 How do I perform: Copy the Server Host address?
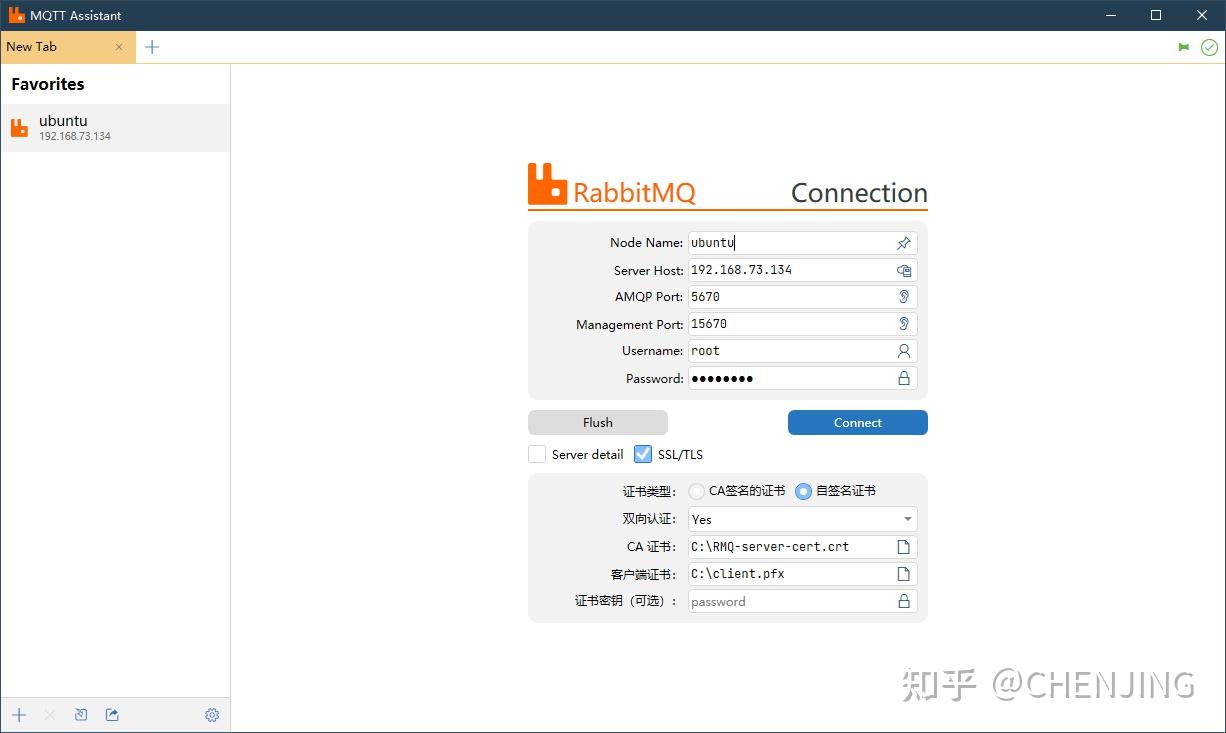coord(904,270)
